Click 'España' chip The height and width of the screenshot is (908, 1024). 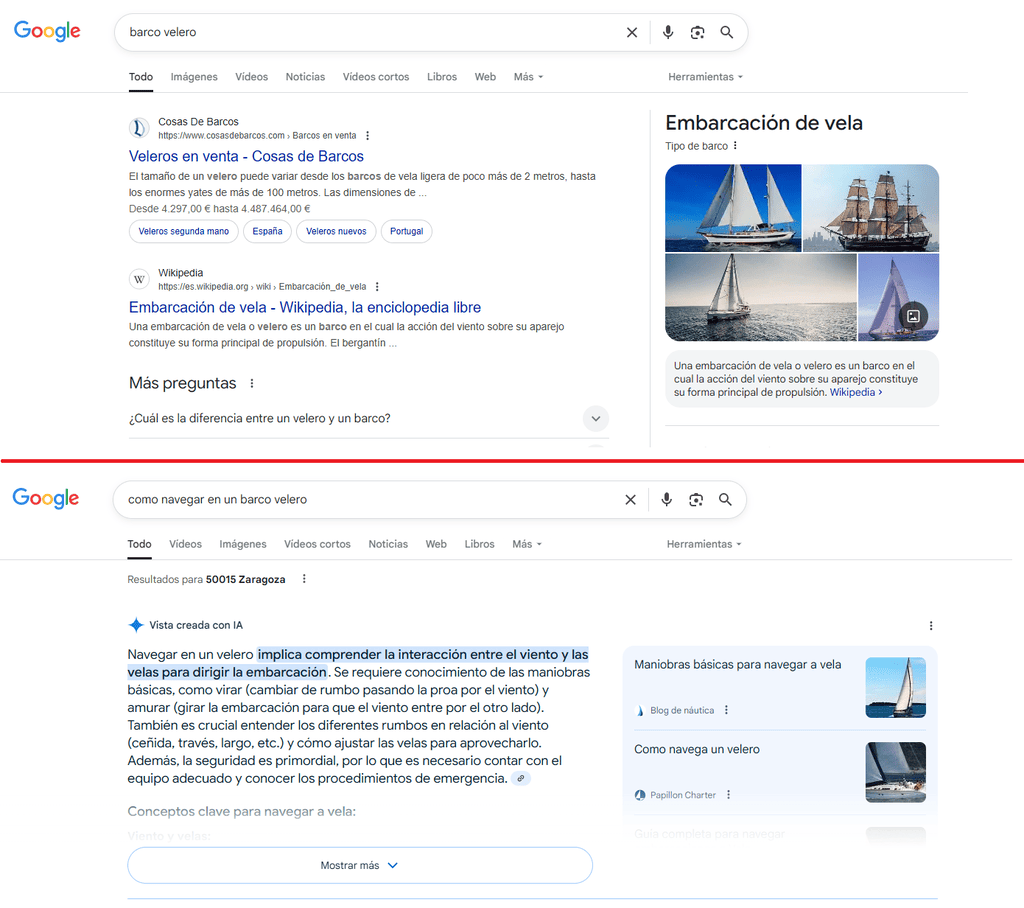(x=267, y=231)
